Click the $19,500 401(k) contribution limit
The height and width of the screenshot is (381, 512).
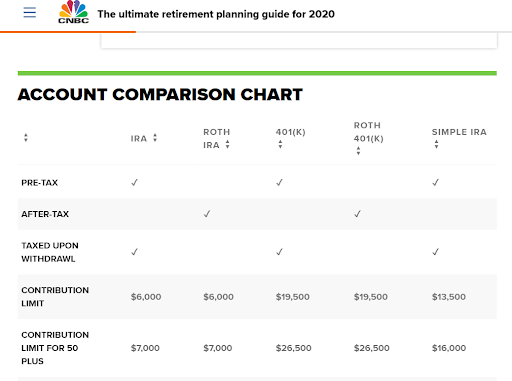293,297
